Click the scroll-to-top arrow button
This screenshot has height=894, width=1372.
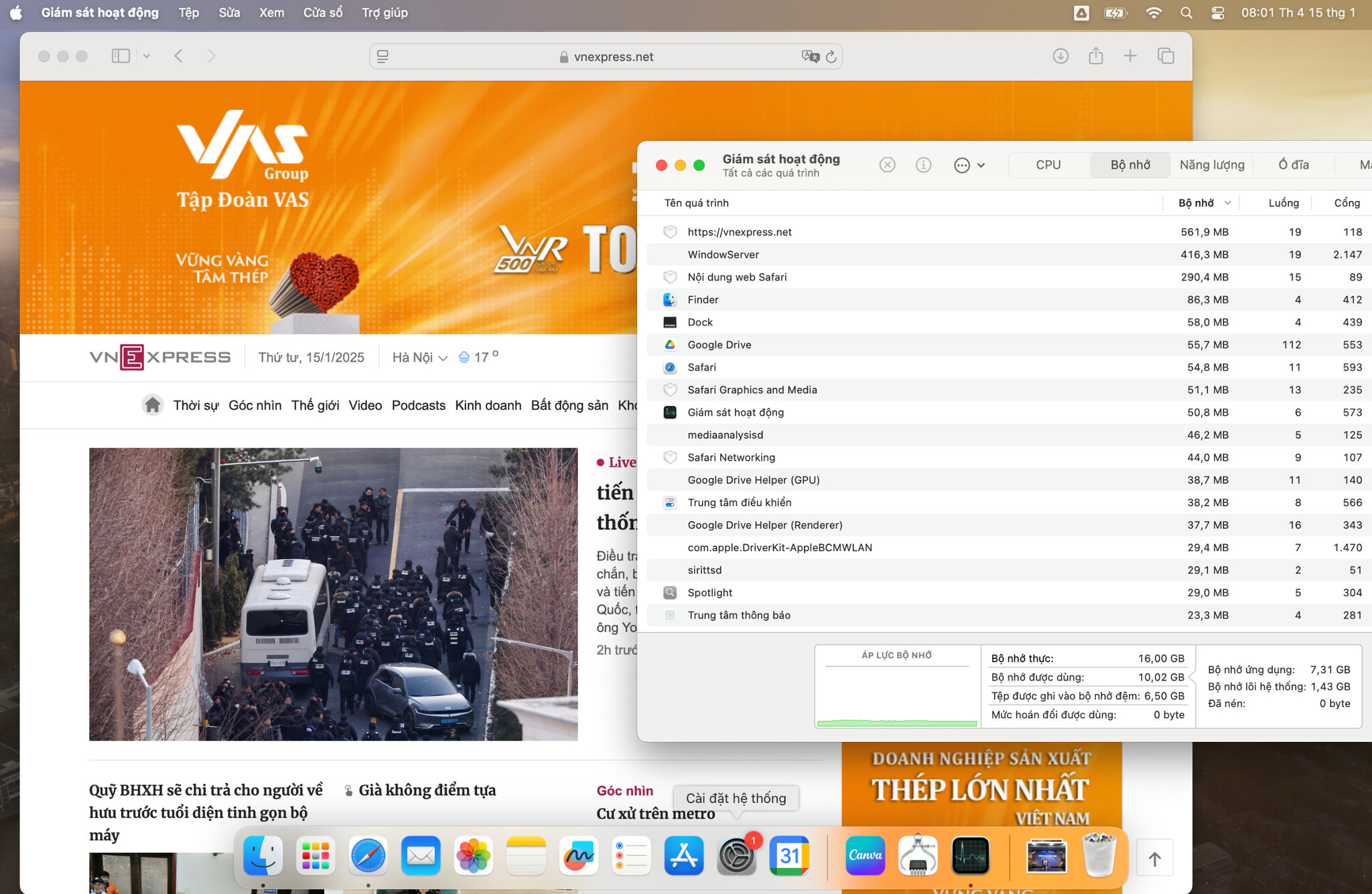click(1155, 859)
